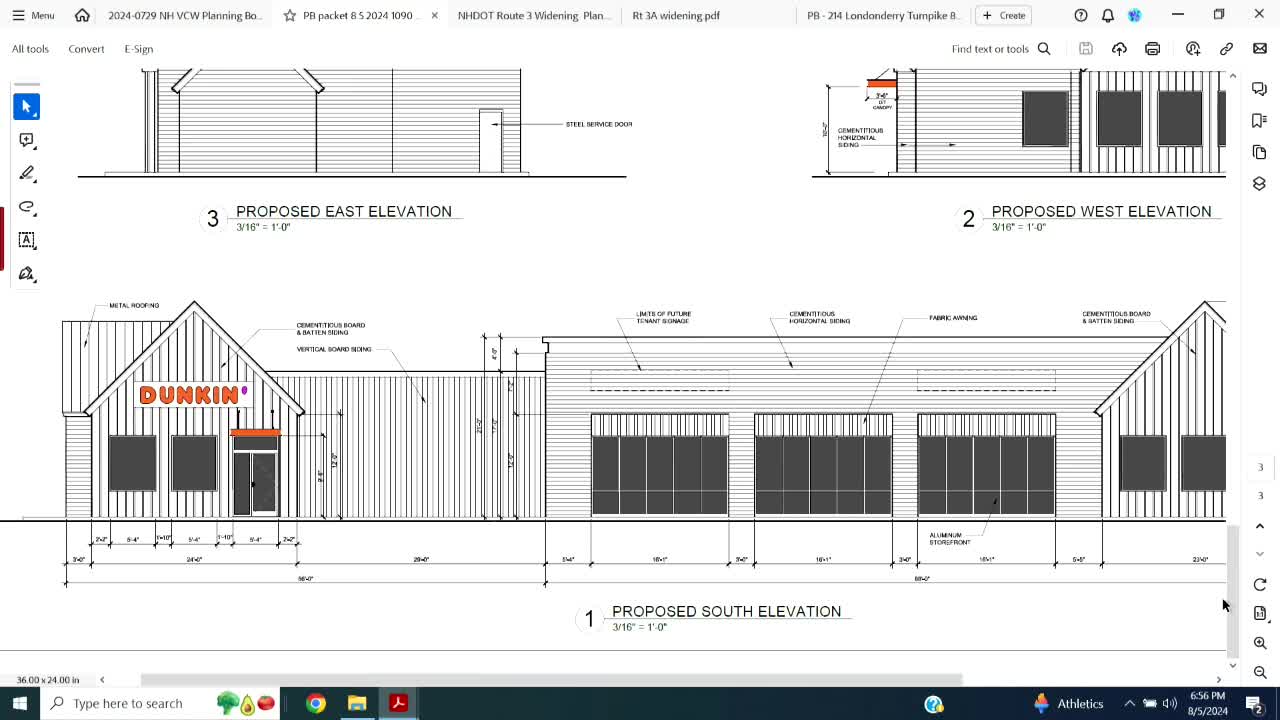
Task: Click the horizontal scrollbar at bottom
Action: 550,680
